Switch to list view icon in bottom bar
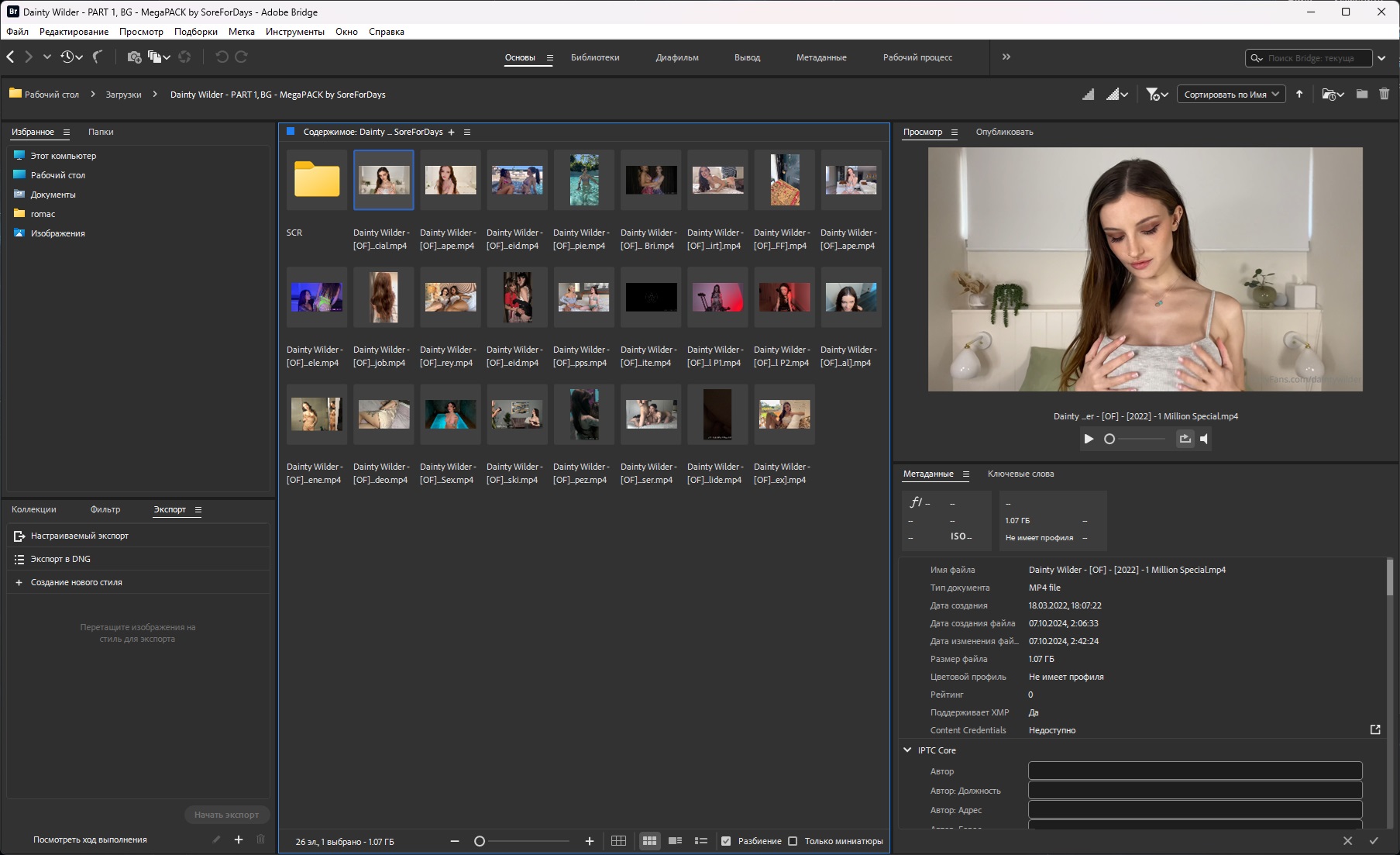The image size is (1400, 855). [701, 841]
